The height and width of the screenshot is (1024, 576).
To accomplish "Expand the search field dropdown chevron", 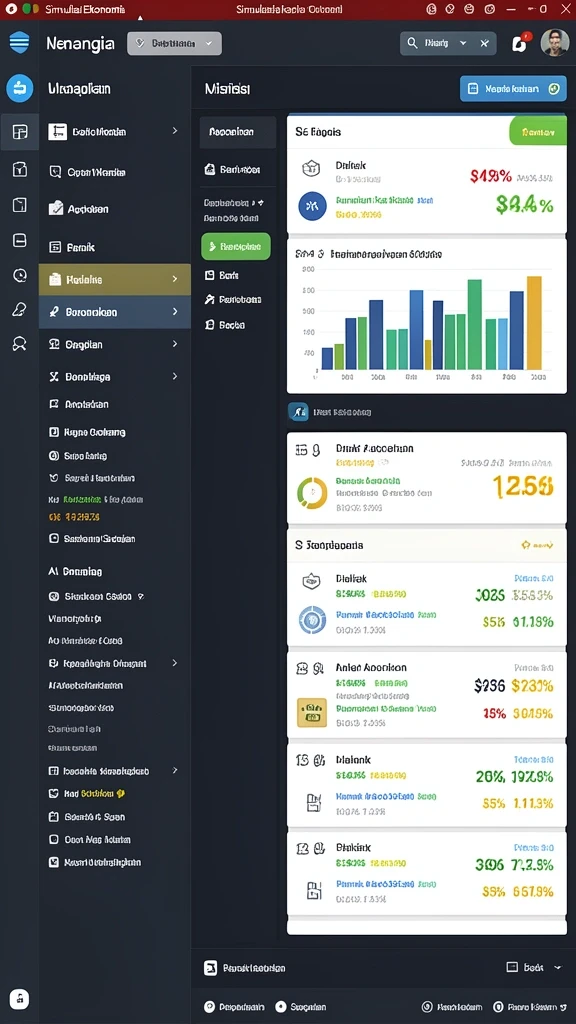I will click(x=463, y=43).
